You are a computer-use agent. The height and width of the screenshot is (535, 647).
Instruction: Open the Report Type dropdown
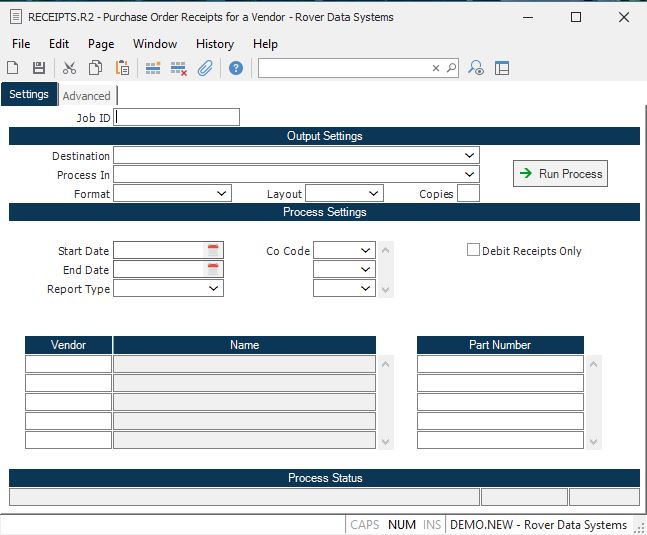[213, 289]
